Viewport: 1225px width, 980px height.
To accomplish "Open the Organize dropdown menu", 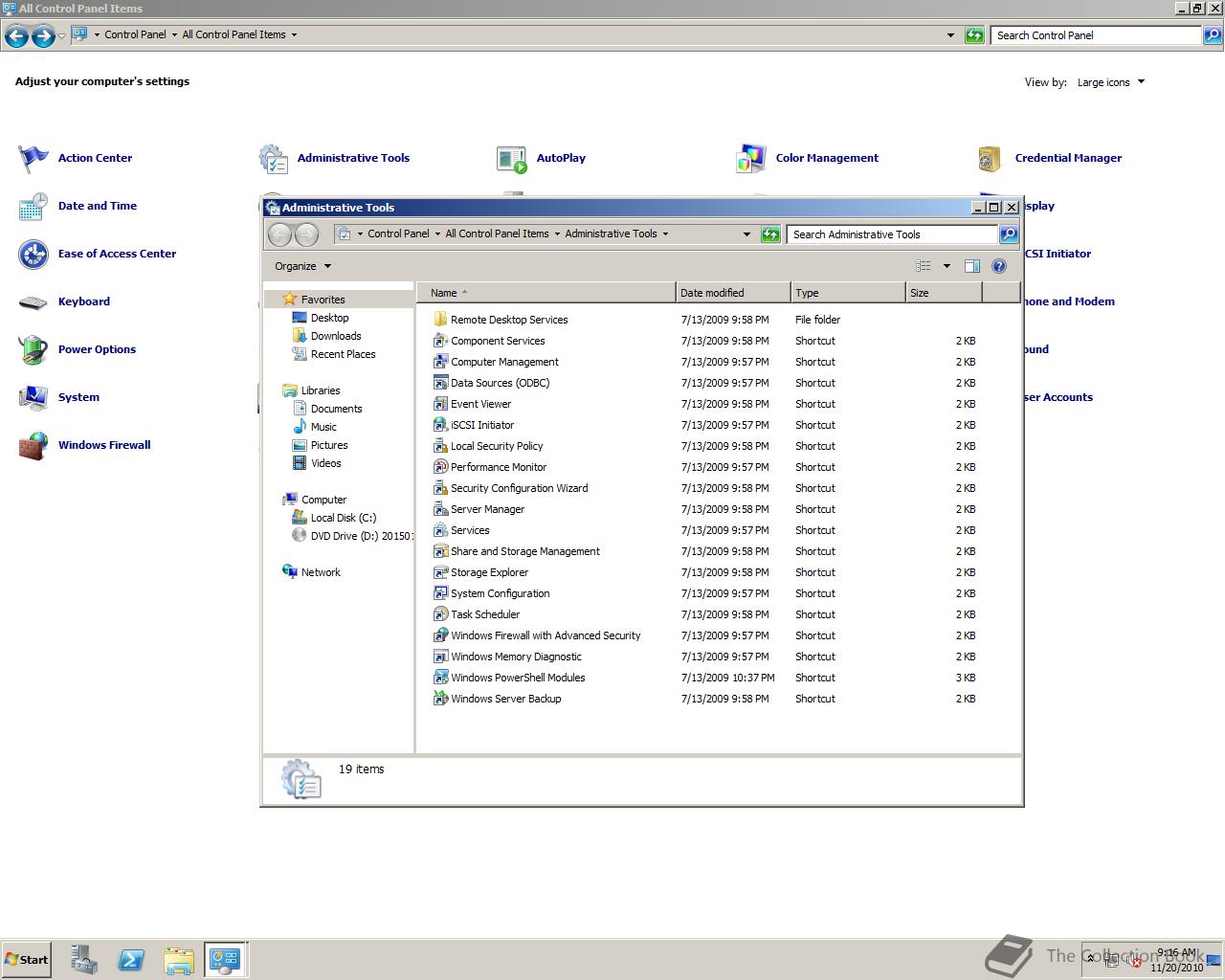I will [x=302, y=266].
